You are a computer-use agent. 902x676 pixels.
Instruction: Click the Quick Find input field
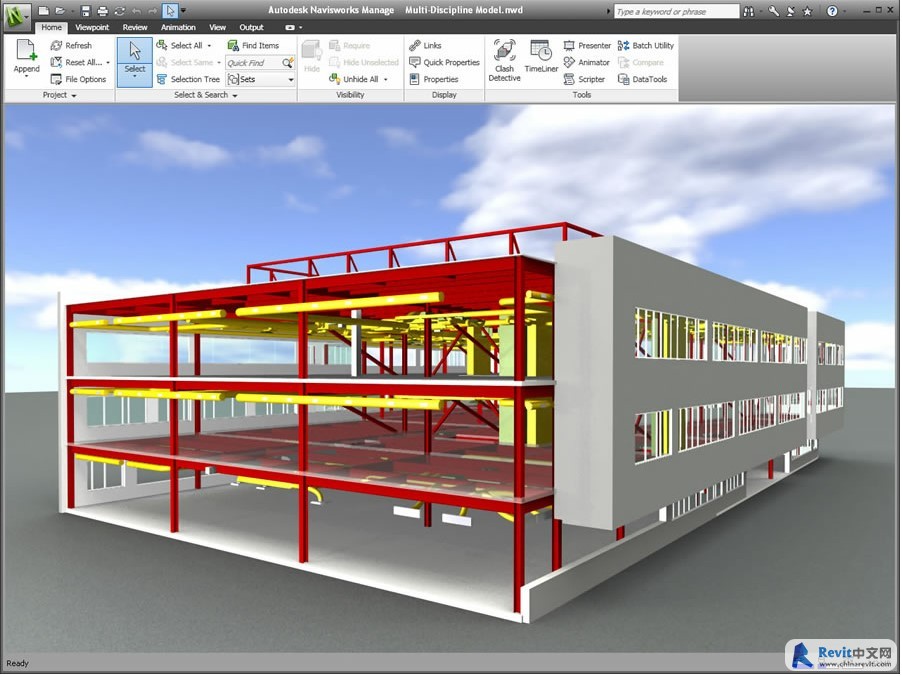click(x=253, y=63)
